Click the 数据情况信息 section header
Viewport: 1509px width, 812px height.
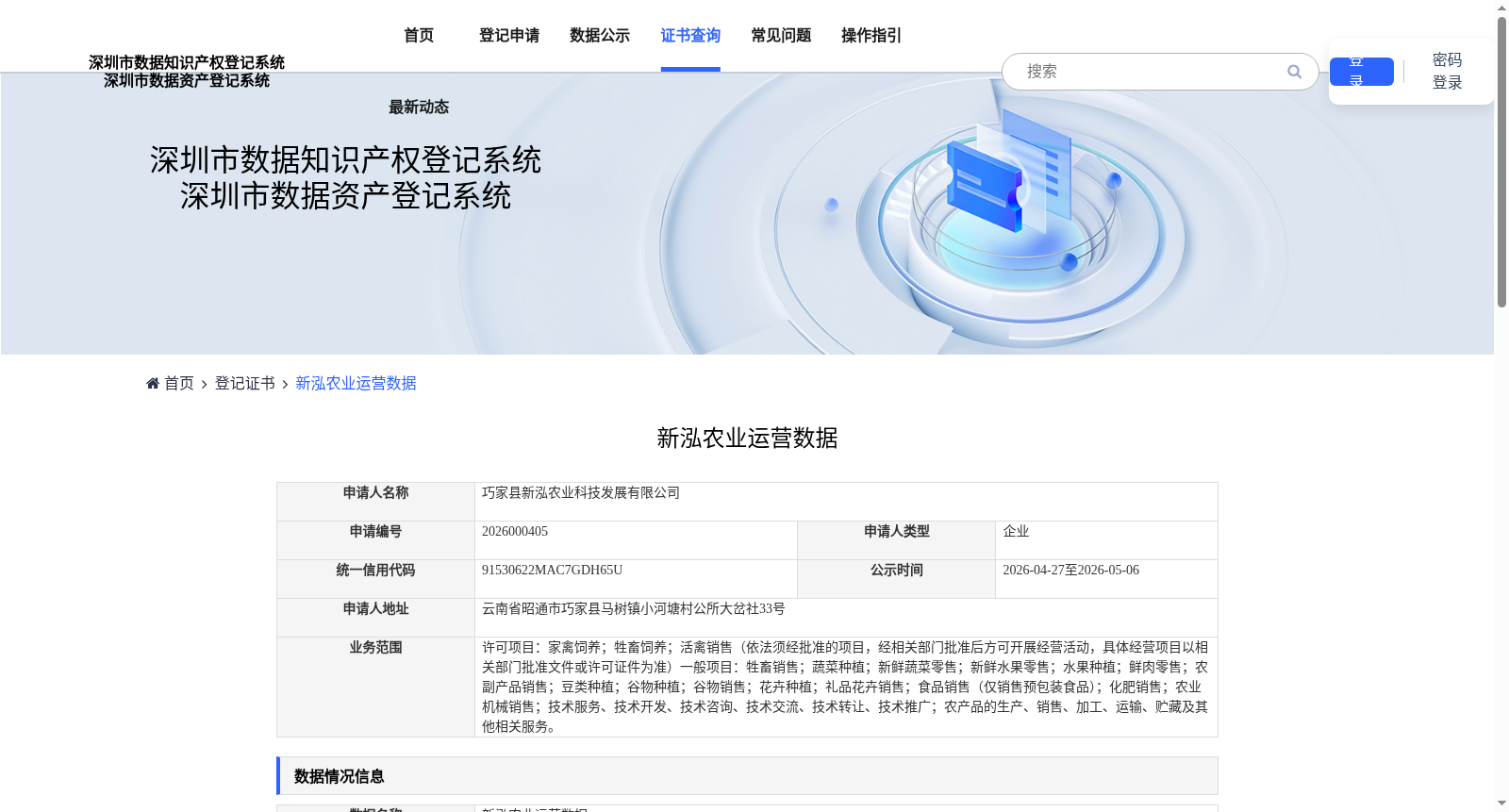click(x=747, y=776)
